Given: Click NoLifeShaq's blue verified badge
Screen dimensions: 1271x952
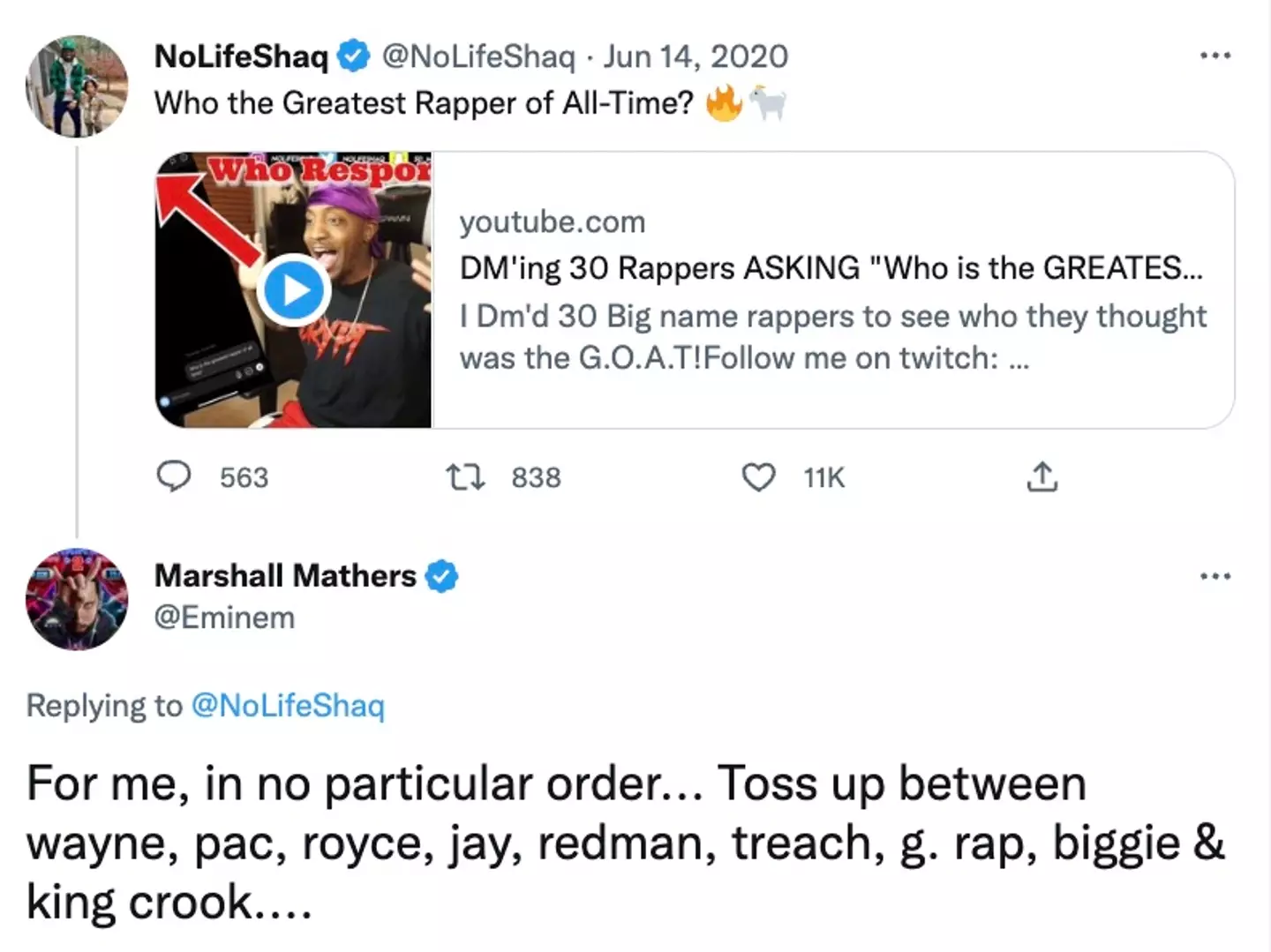Looking at the screenshot, I should (x=355, y=56).
